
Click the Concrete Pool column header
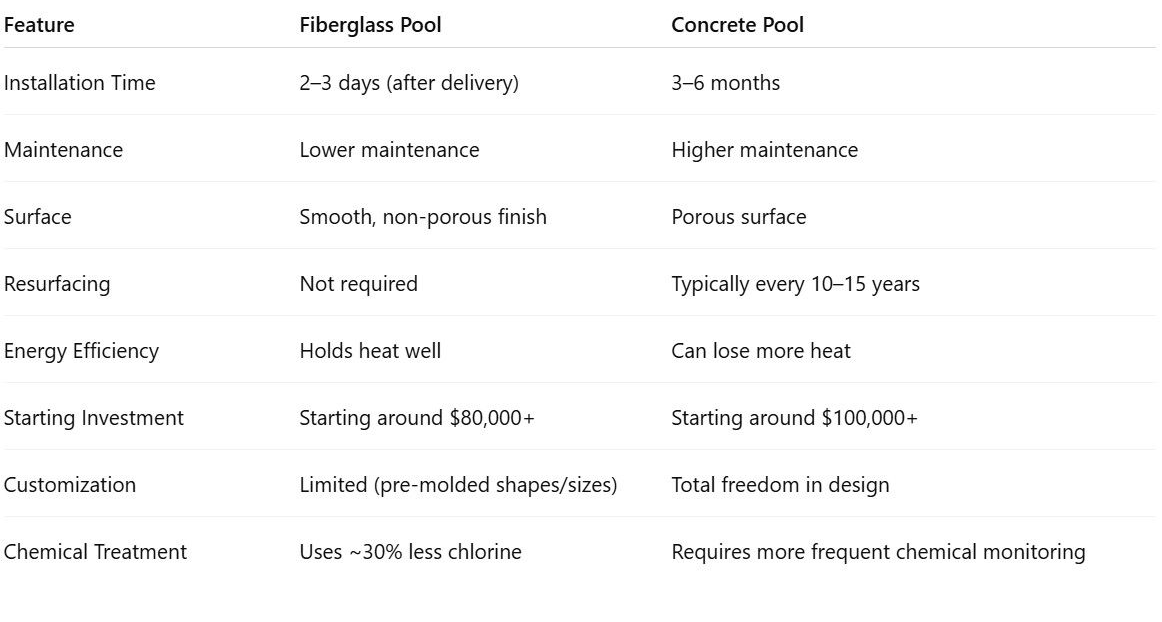click(x=737, y=25)
